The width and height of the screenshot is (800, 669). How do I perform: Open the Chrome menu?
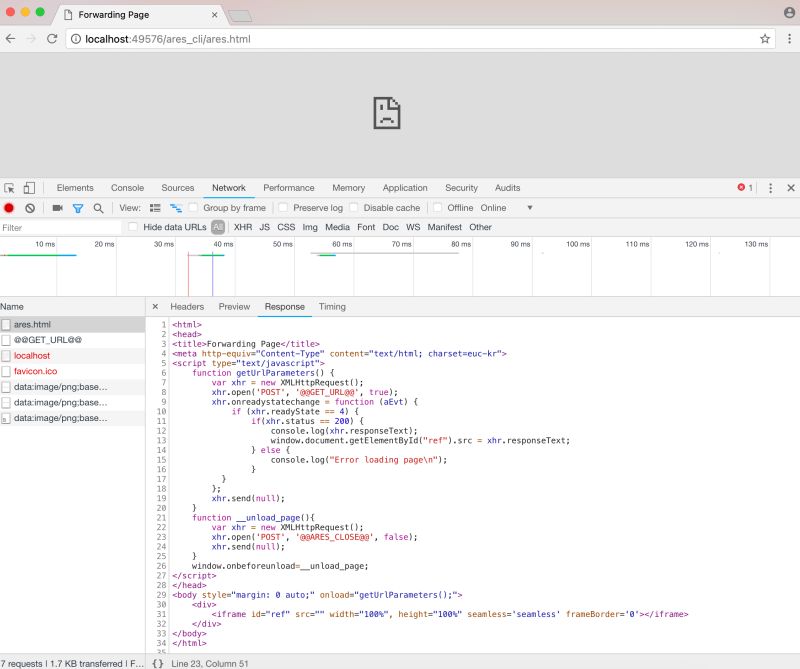(x=789, y=39)
